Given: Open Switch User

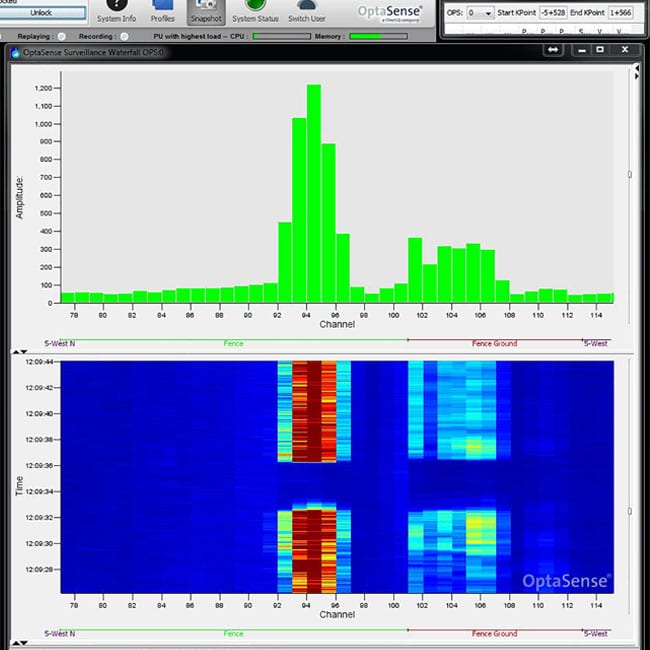Looking at the screenshot, I should tap(307, 12).
